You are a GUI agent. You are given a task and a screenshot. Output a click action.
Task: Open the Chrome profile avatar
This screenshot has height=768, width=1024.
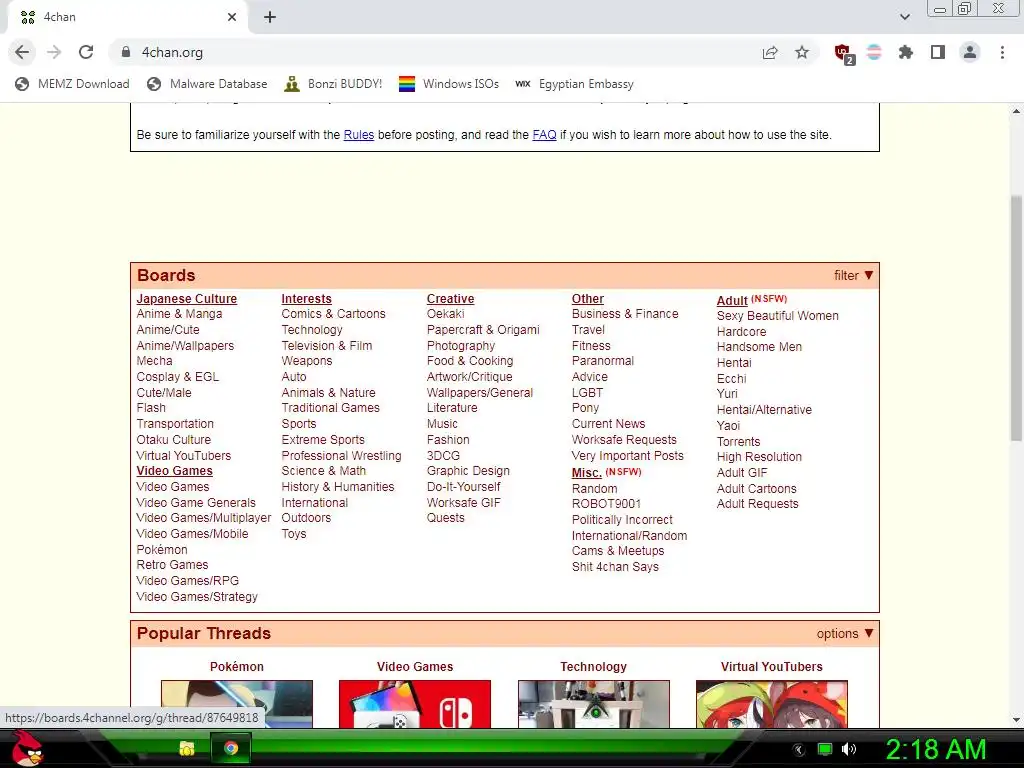pos(970,52)
